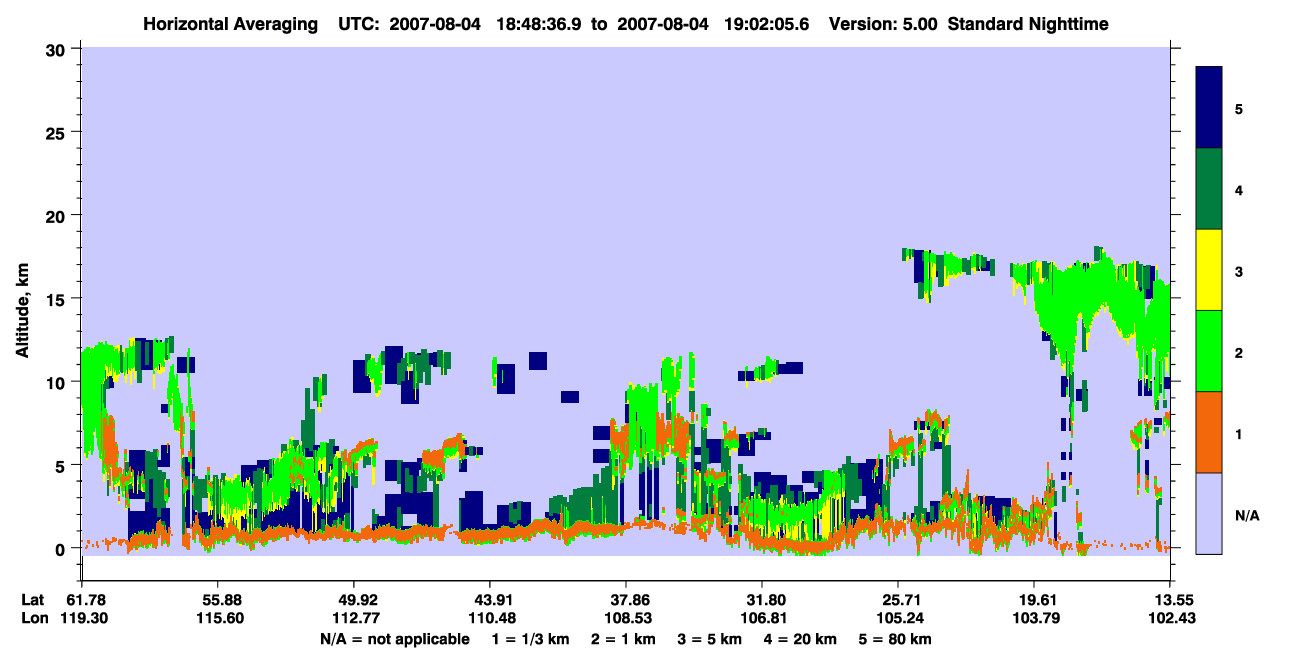Click the longitude value 105.24

click(898, 618)
